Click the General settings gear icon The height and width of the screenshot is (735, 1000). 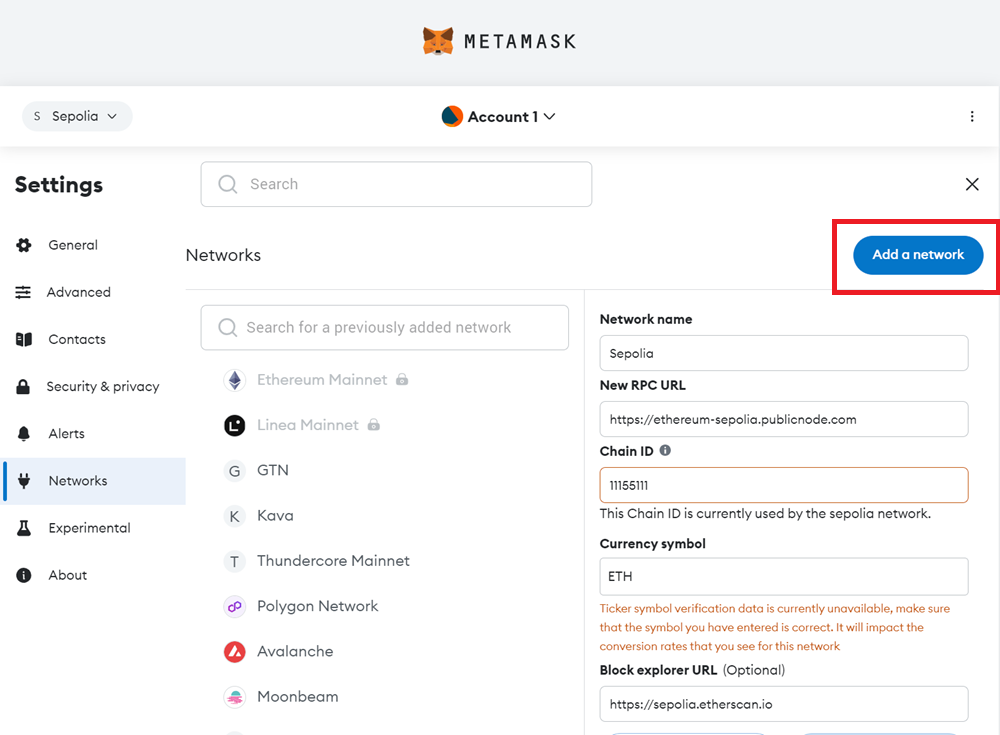pyautogui.click(x=24, y=245)
